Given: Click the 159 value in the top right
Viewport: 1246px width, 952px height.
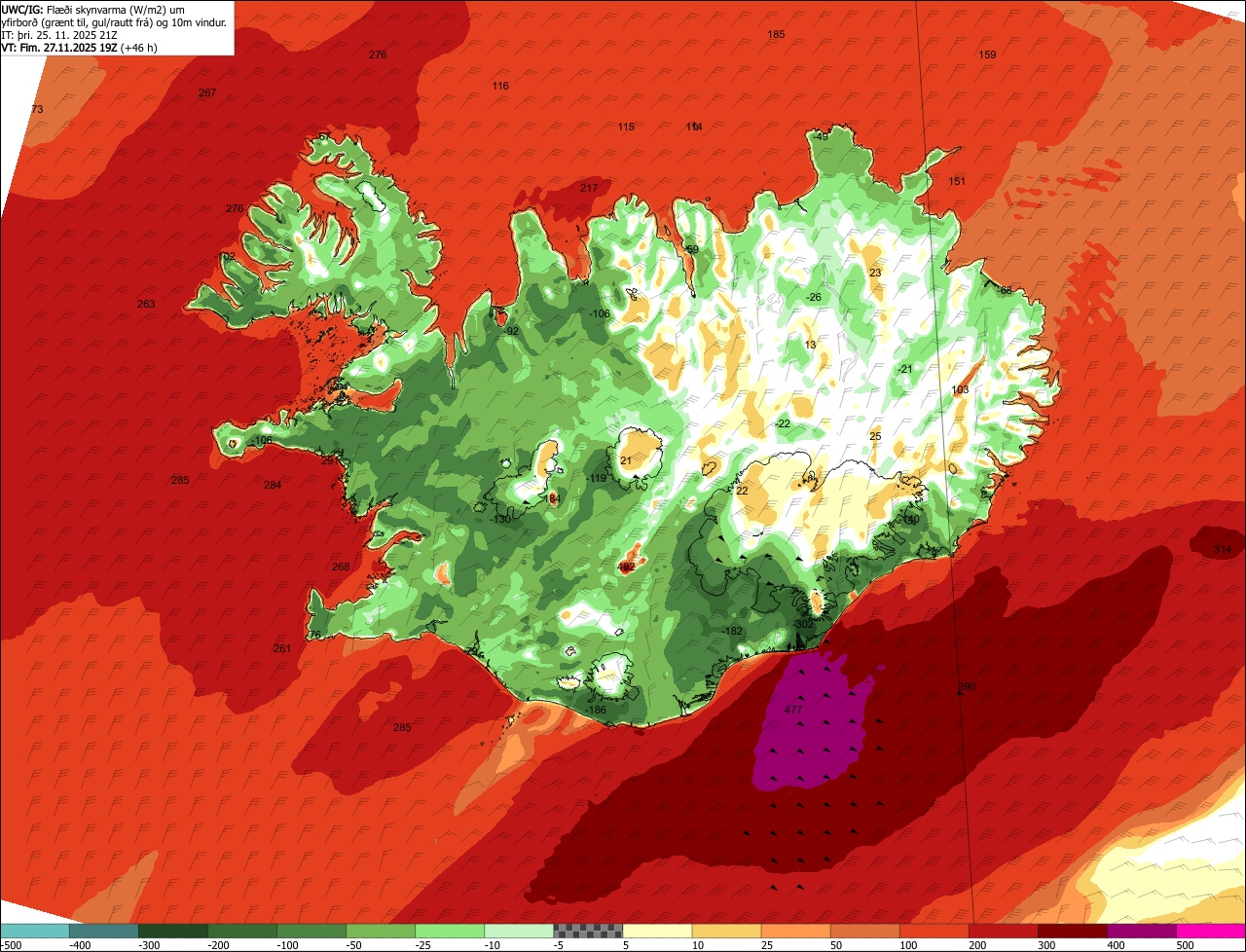Looking at the screenshot, I should click(x=987, y=55).
